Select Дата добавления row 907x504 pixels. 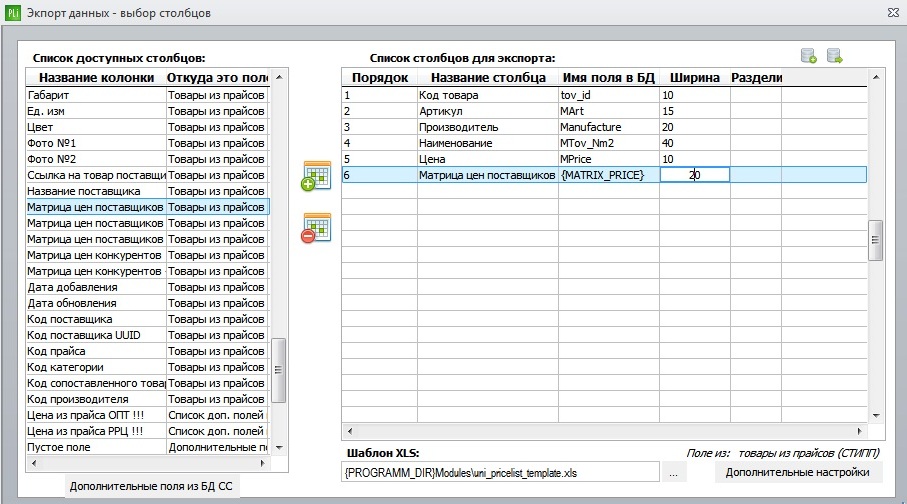coord(148,287)
